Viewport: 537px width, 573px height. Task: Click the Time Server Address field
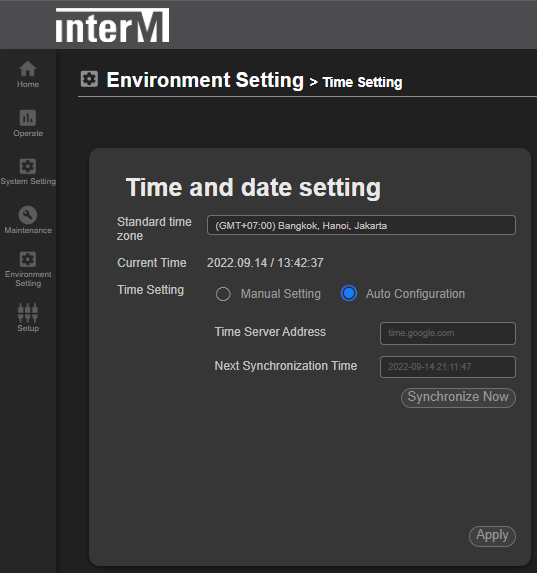tap(448, 333)
